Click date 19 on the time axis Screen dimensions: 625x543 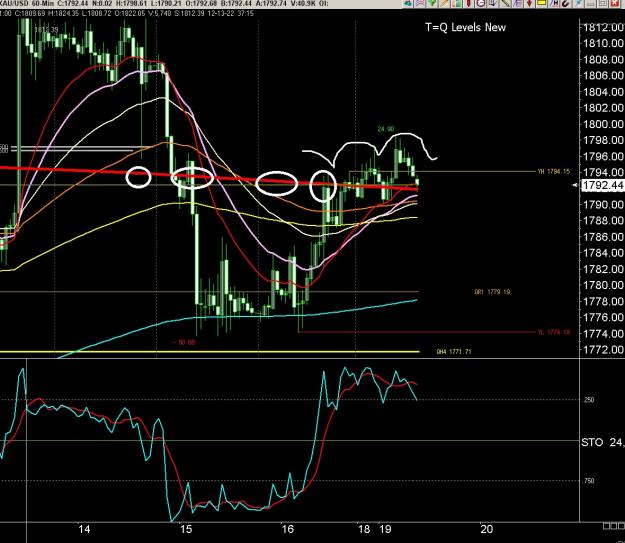point(385,529)
